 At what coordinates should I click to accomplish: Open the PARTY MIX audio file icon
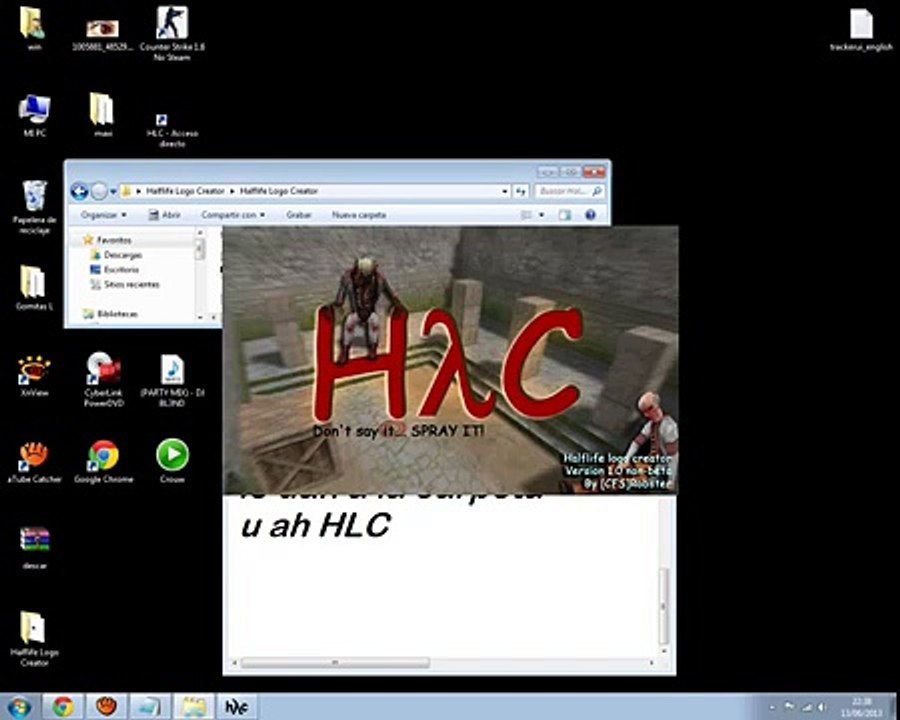172,380
